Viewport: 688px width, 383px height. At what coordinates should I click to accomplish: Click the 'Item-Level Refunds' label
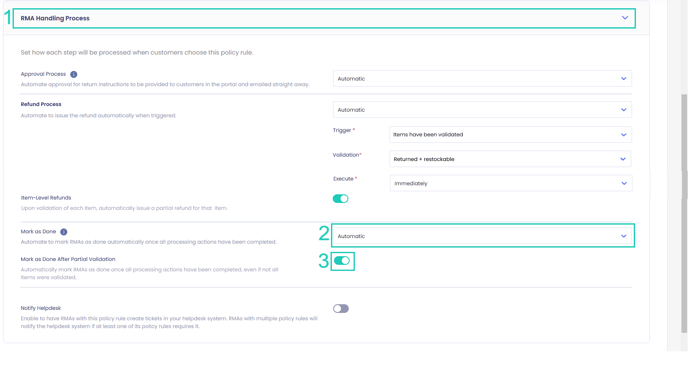click(x=46, y=197)
